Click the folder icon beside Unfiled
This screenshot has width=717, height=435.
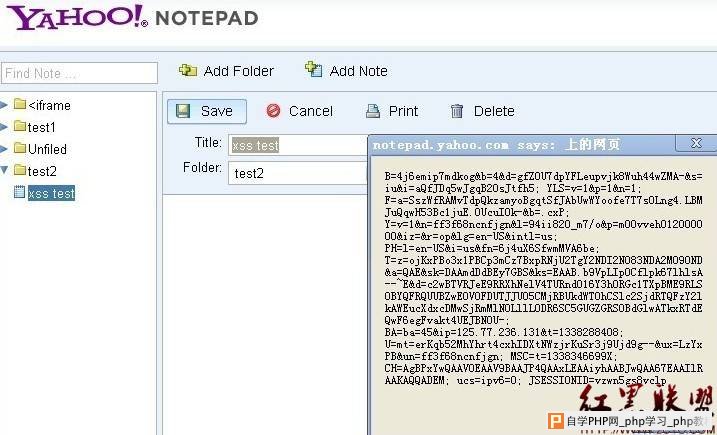20,148
